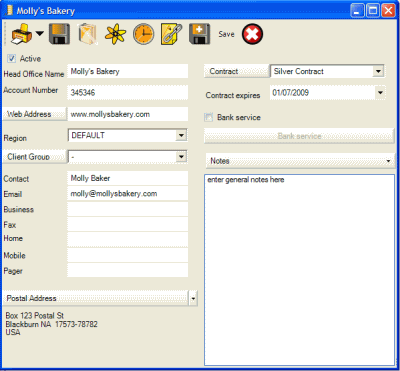Open the Silver Contract dropdown list

coord(378,71)
